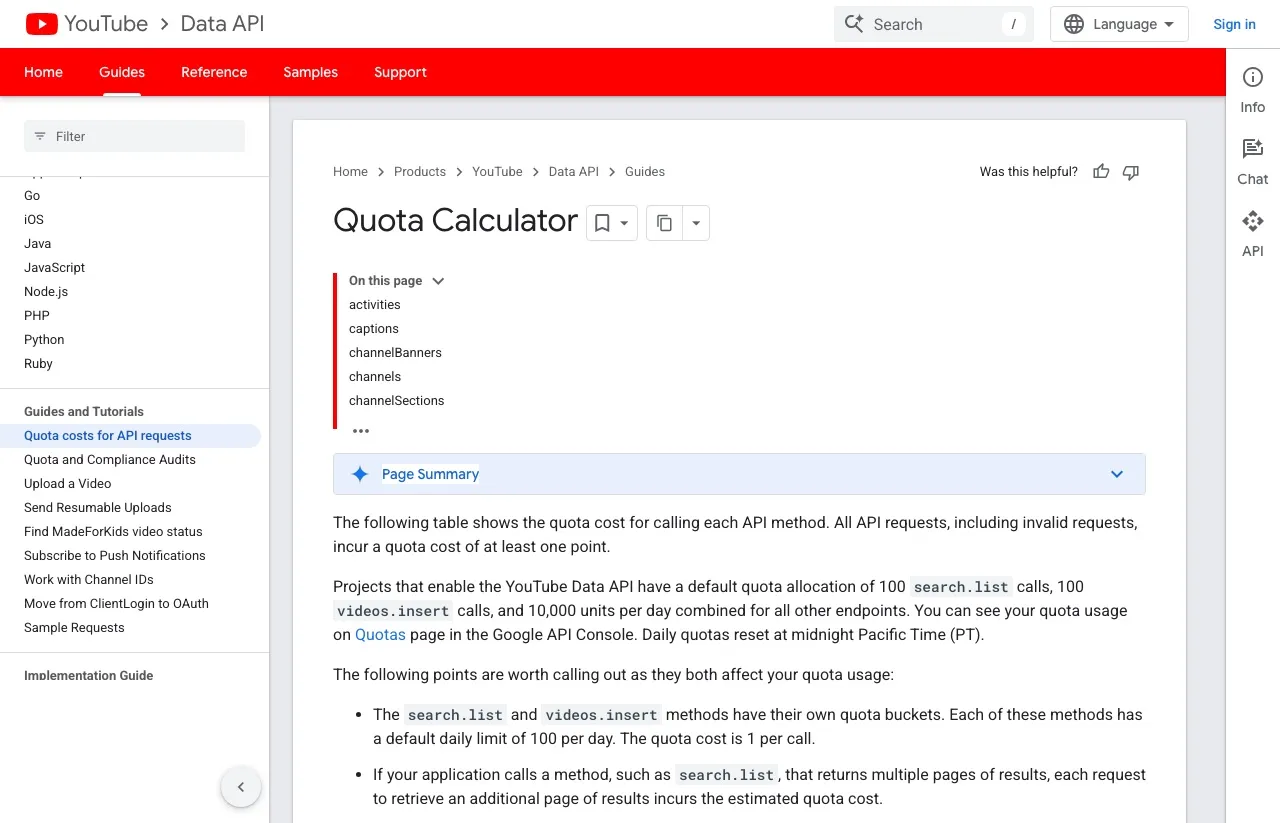Show more On this page entries
The width and height of the screenshot is (1280, 823).
click(x=361, y=431)
